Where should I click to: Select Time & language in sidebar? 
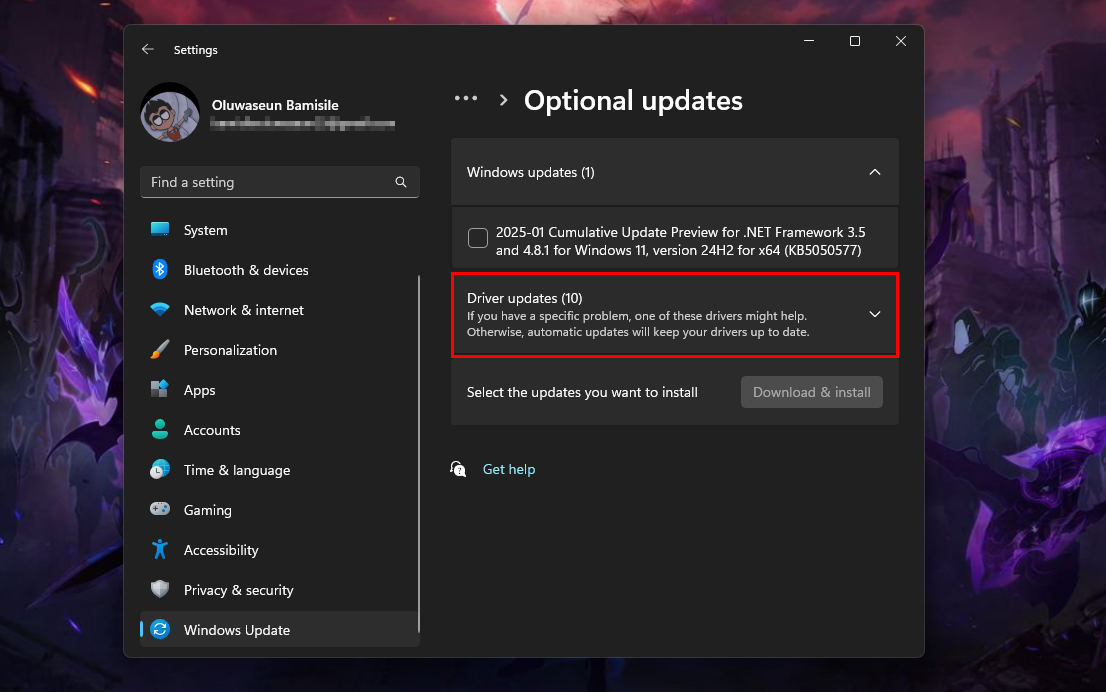coord(236,470)
